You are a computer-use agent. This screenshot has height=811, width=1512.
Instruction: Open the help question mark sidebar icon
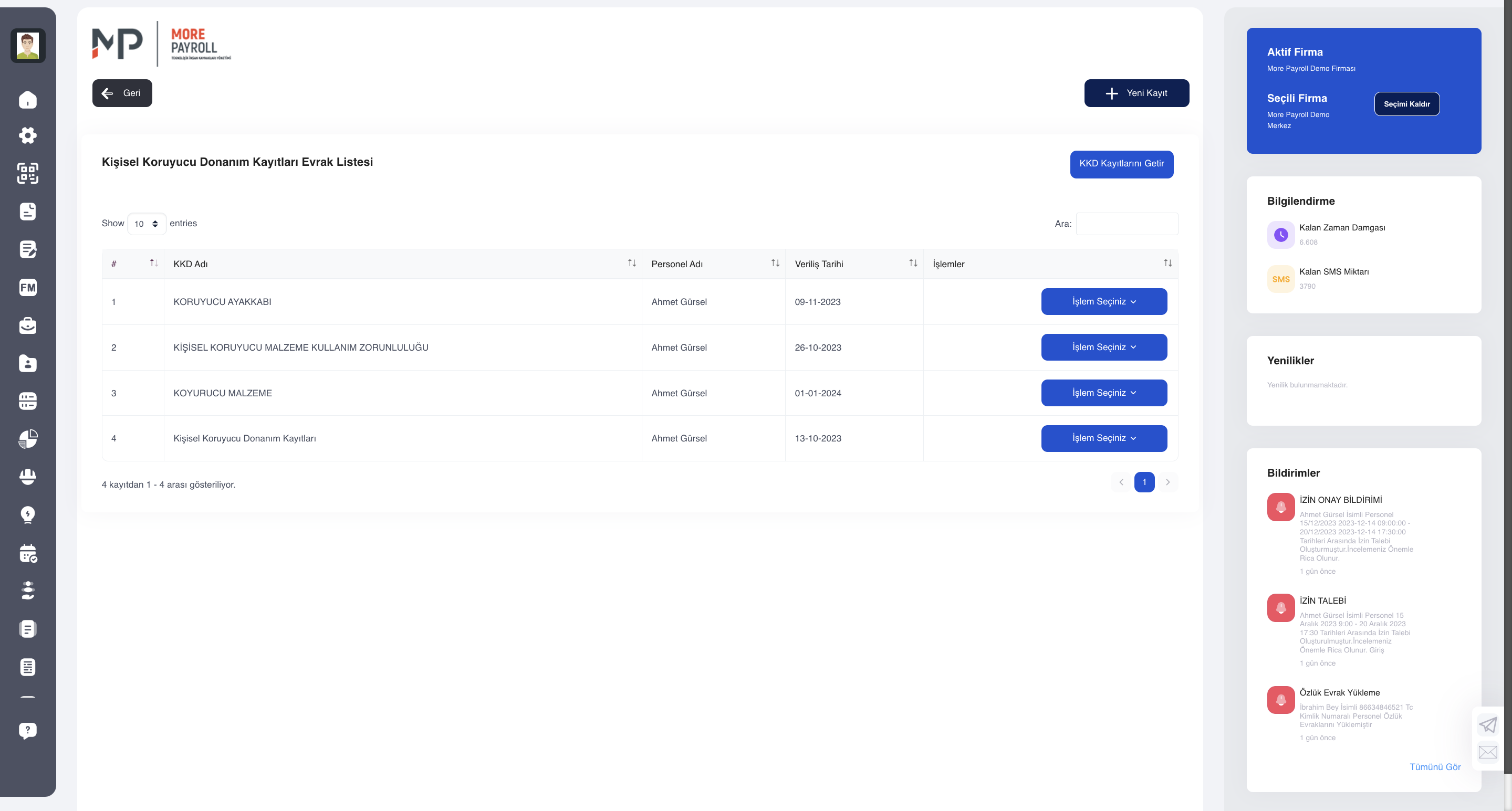click(28, 731)
